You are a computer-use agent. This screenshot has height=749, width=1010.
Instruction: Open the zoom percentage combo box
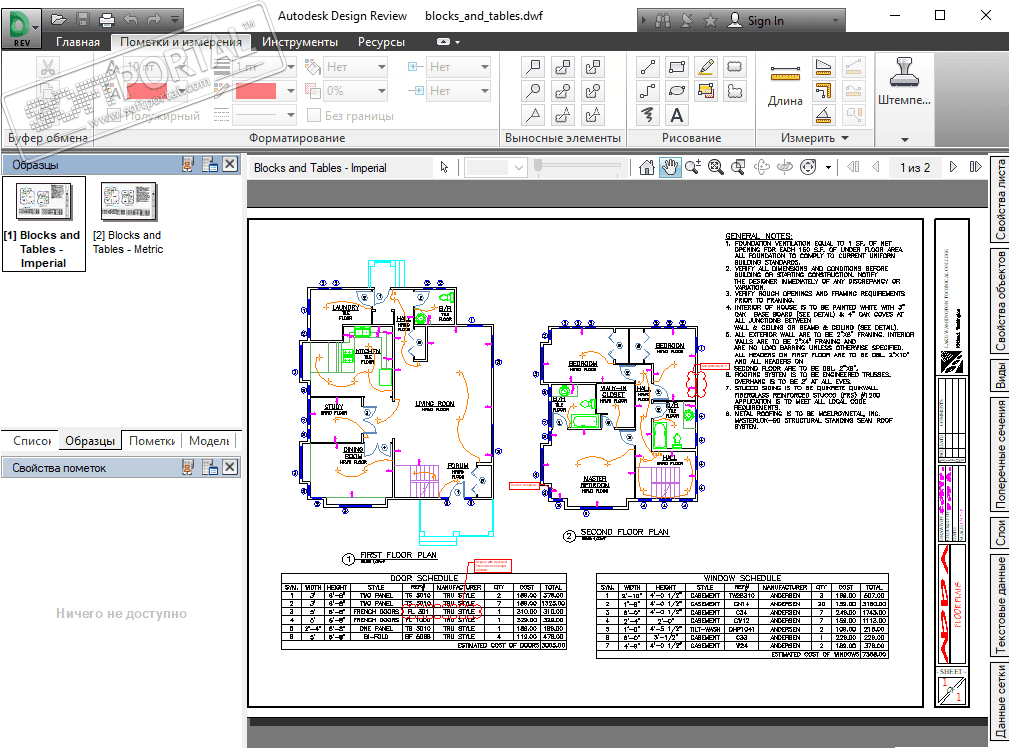click(x=496, y=167)
